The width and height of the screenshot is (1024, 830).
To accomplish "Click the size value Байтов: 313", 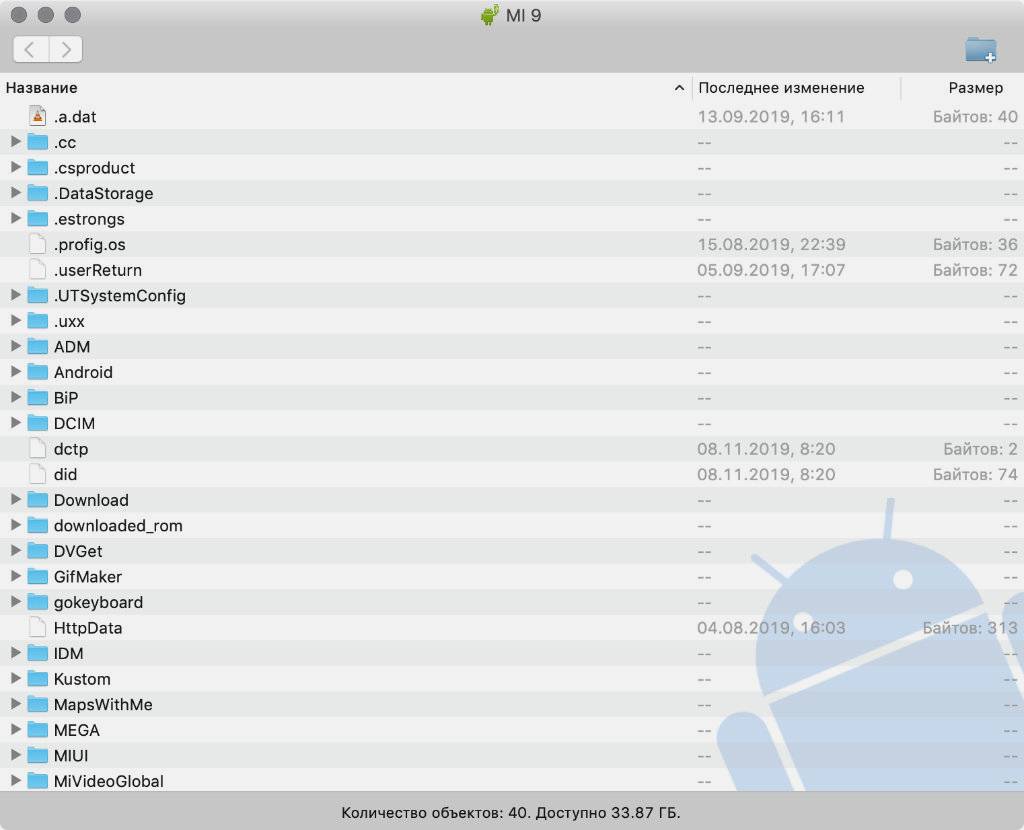I will click(x=970, y=628).
